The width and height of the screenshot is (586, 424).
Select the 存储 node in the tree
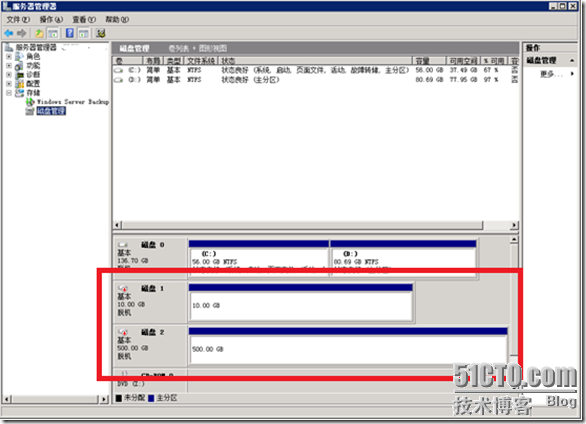point(33,92)
